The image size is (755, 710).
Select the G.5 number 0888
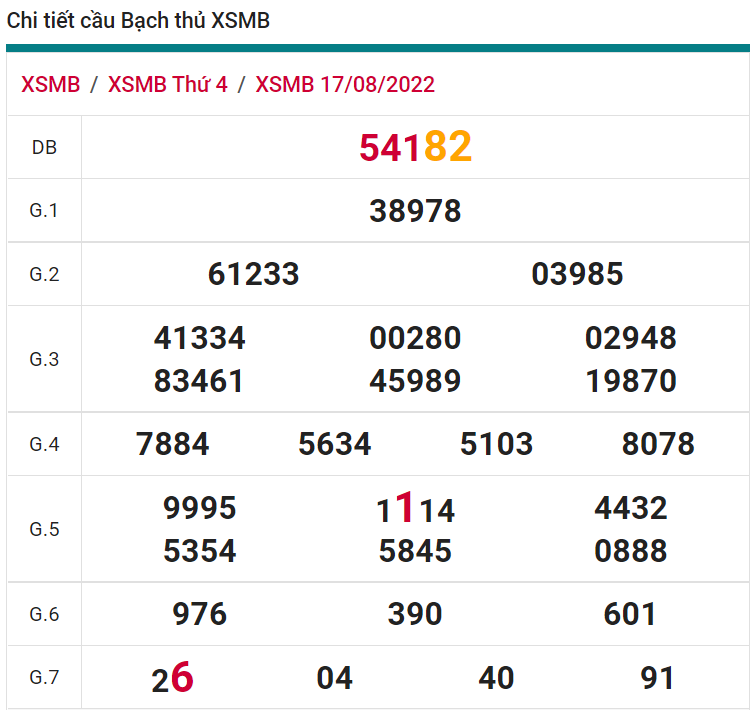[631, 551]
